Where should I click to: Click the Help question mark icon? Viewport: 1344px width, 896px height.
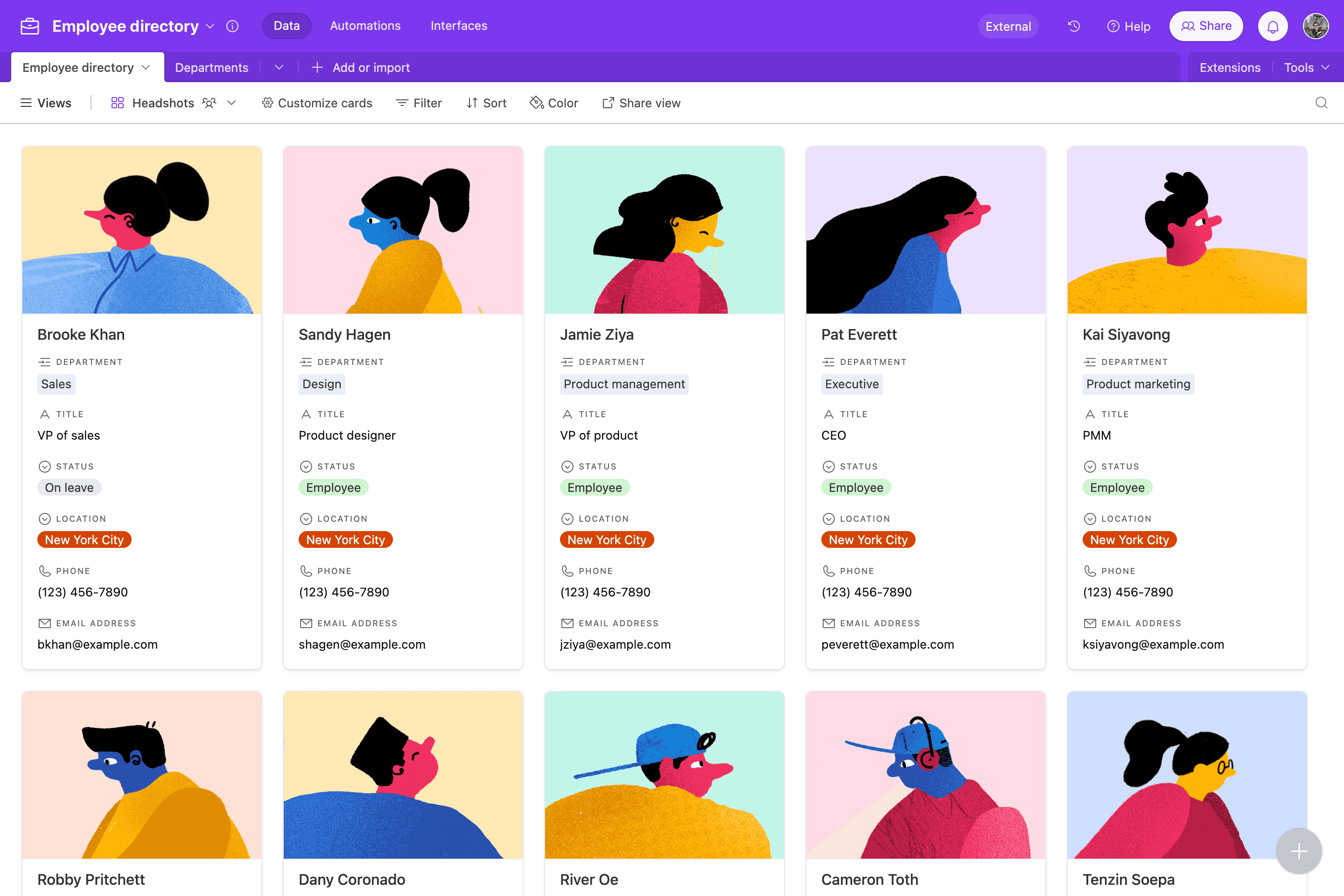1113,26
